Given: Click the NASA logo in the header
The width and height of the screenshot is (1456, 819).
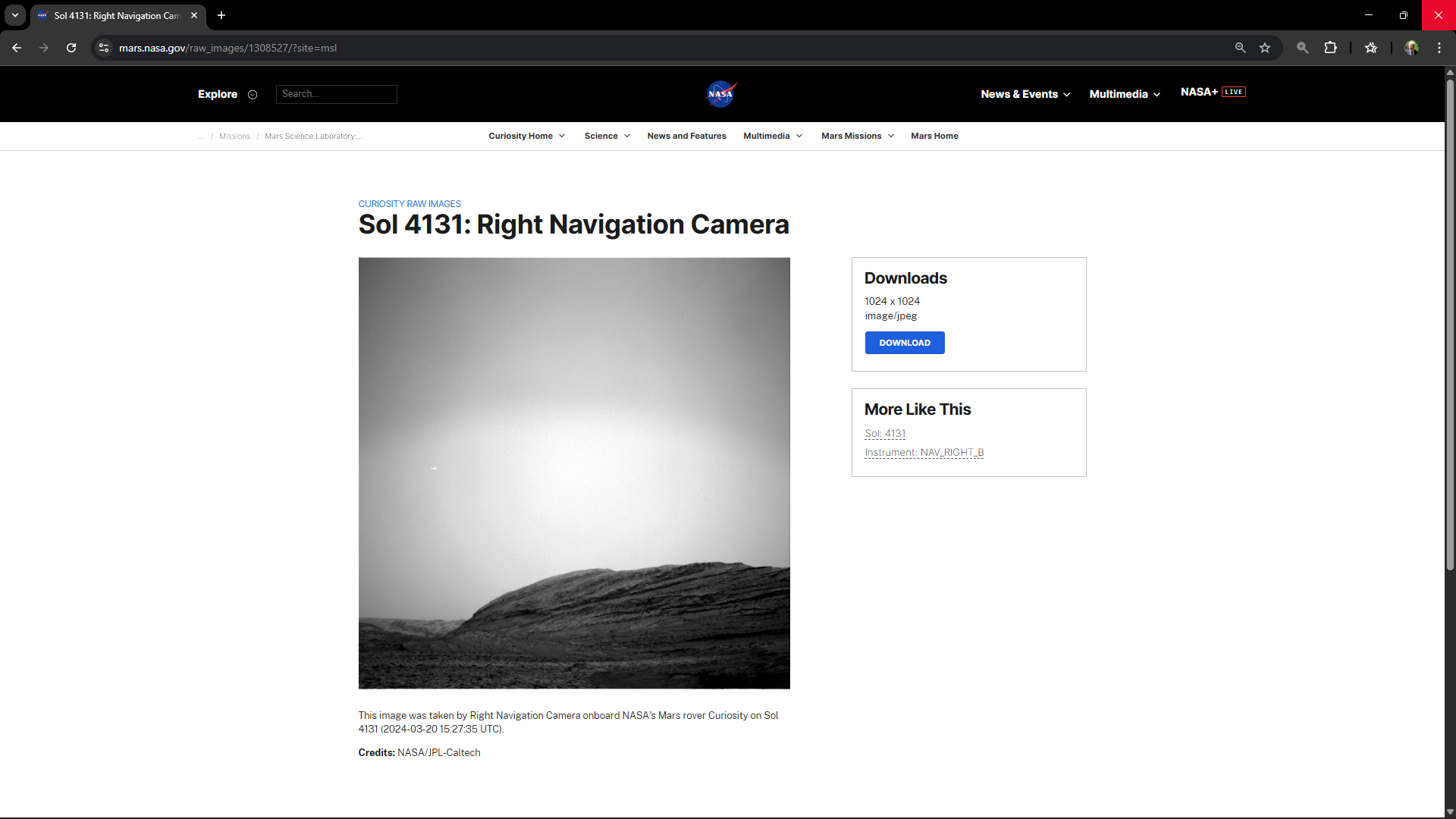Looking at the screenshot, I should (x=720, y=94).
